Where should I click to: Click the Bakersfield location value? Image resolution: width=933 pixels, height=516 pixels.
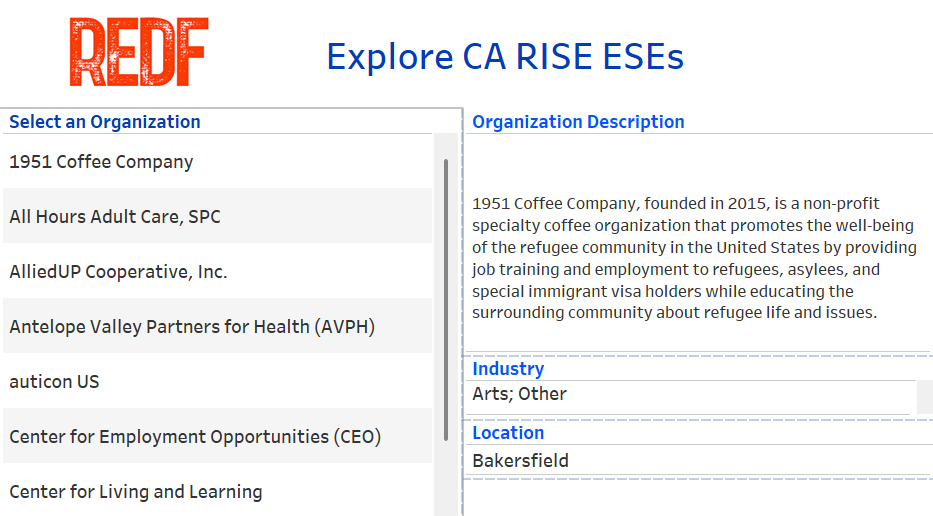[x=520, y=461]
